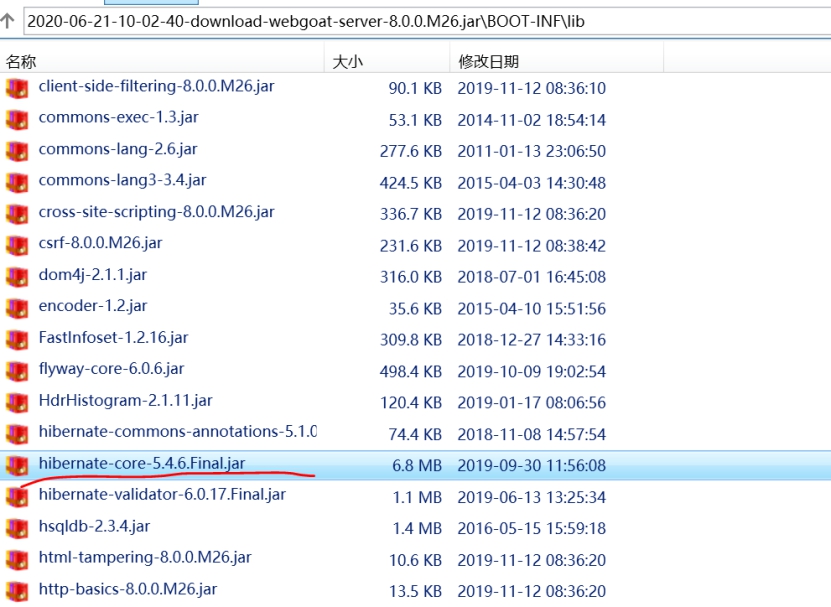The height and width of the screenshot is (607, 831).
Task: Click date 2011-01-13 23:06:50
Action: point(532,151)
